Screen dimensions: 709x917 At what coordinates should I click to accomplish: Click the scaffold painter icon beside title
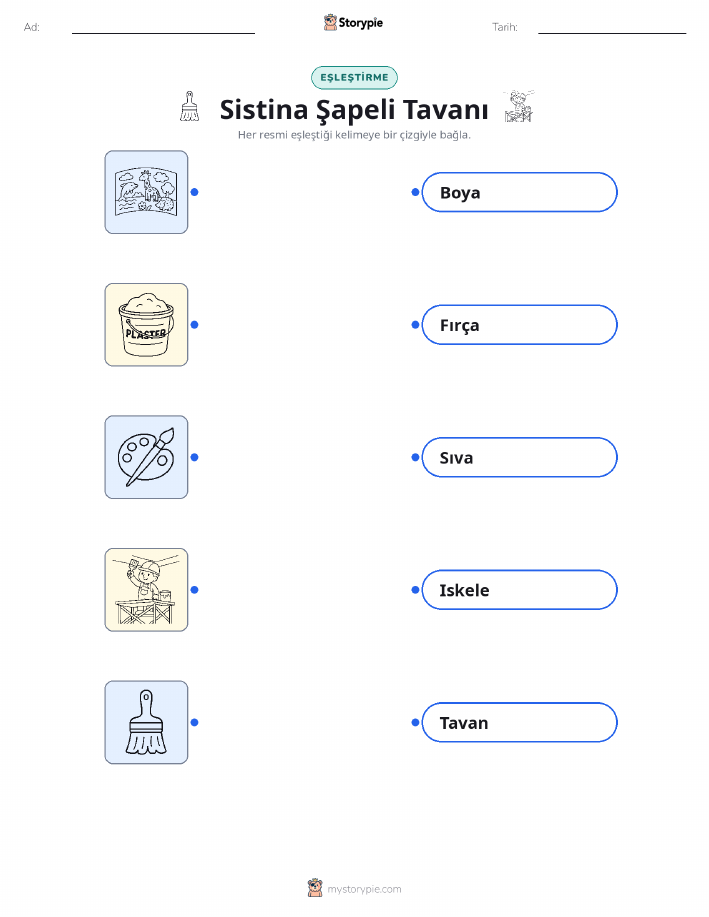(x=519, y=106)
